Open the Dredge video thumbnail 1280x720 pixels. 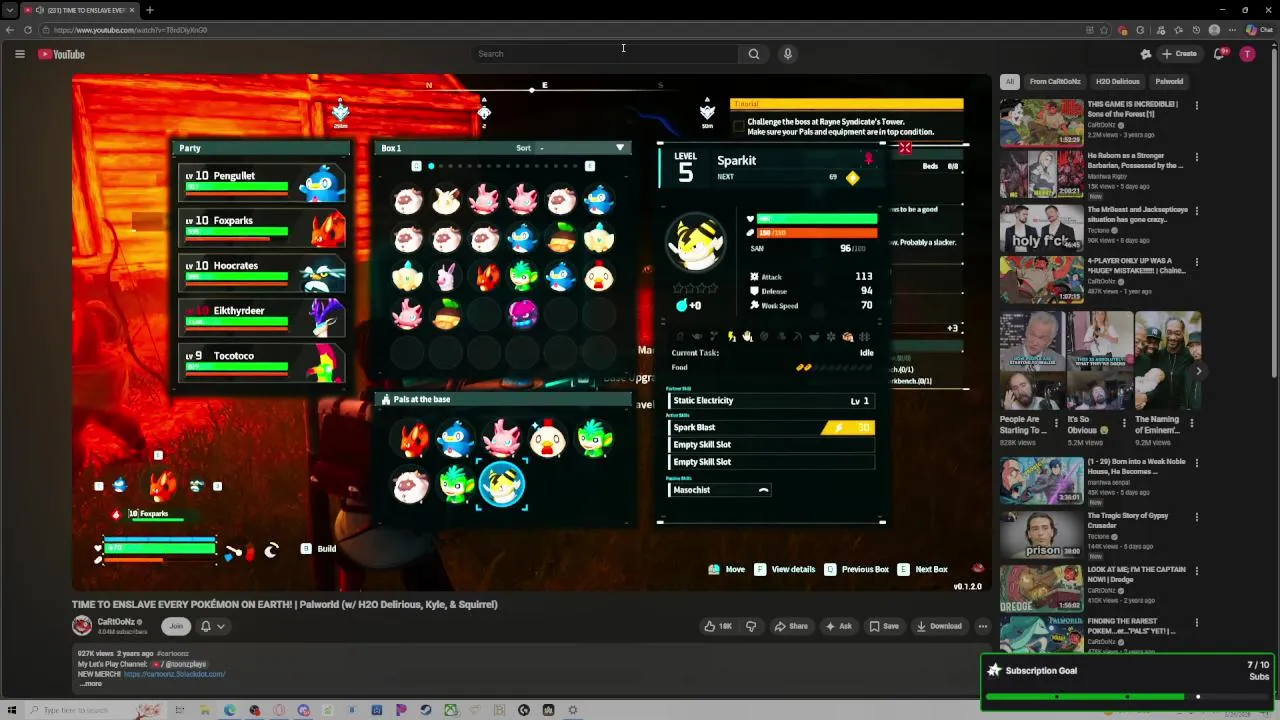(1041, 588)
